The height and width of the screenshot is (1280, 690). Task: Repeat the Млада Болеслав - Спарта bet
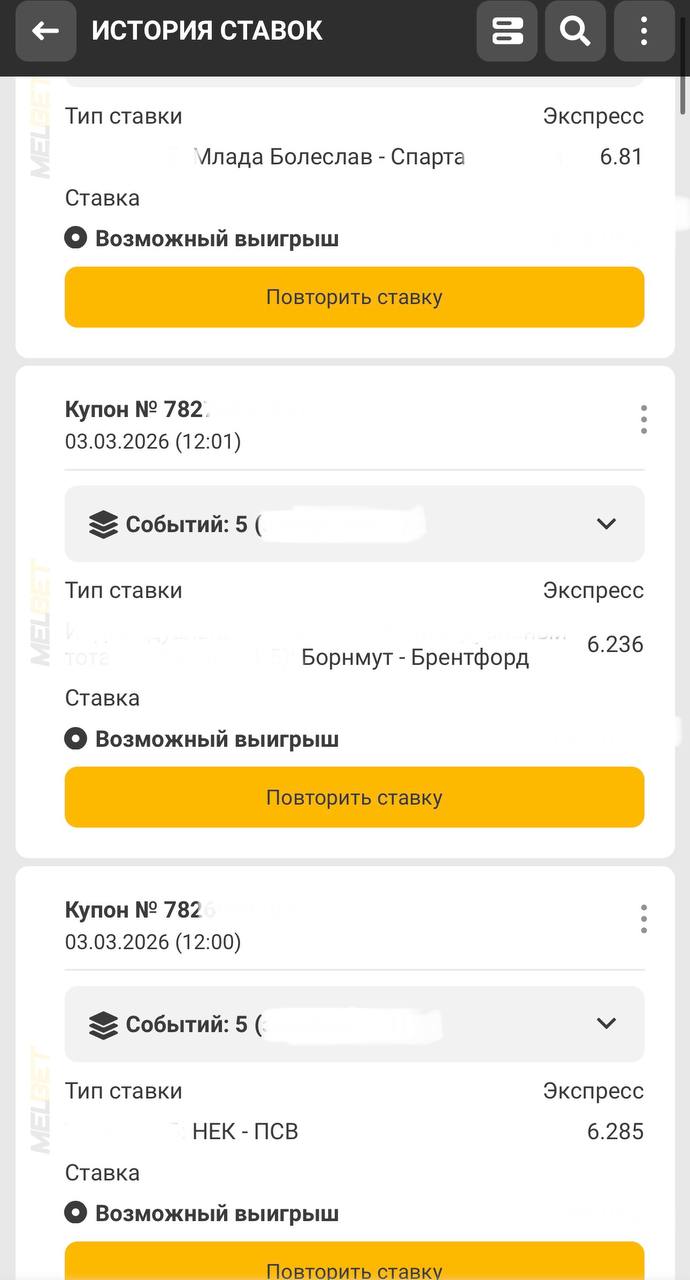[x=354, y=297]
